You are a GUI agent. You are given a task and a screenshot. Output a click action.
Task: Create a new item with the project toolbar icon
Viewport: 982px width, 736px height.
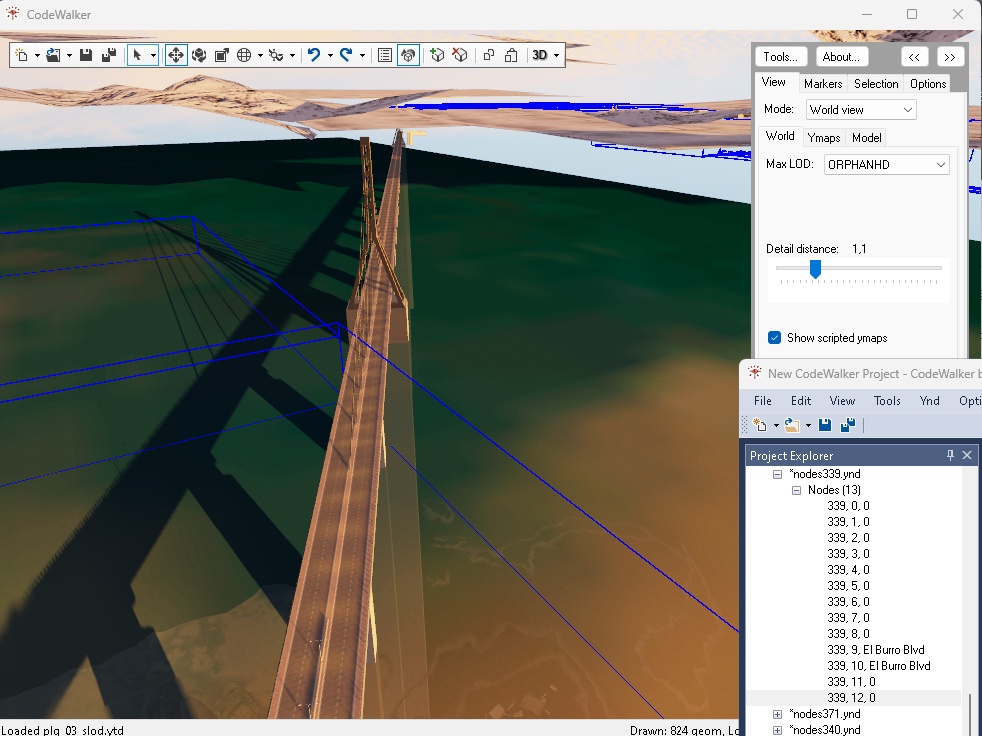[760, 424]
